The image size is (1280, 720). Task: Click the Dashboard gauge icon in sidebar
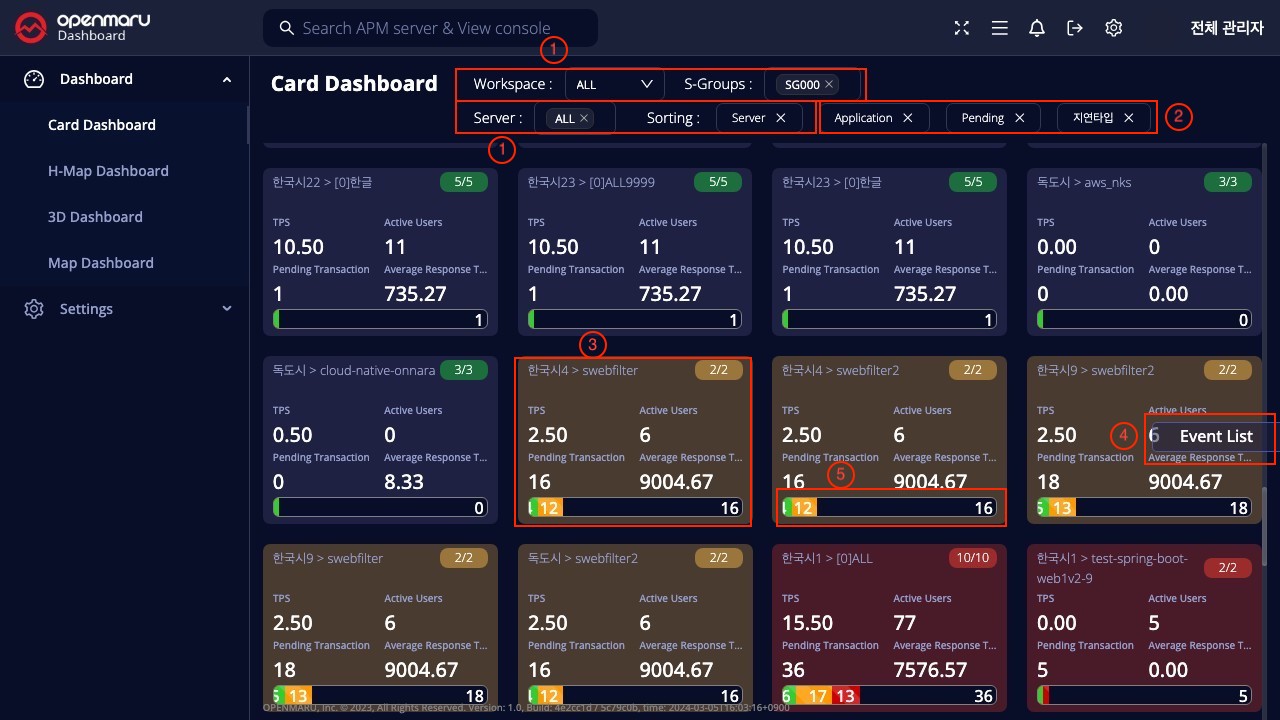coord(34,79)
